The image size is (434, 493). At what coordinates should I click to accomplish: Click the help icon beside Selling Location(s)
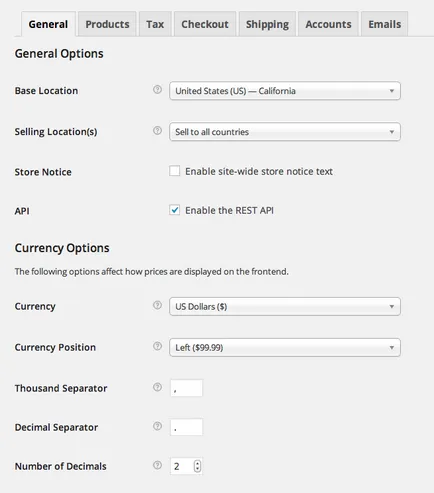pyautogui.click(x=157, y=131)
